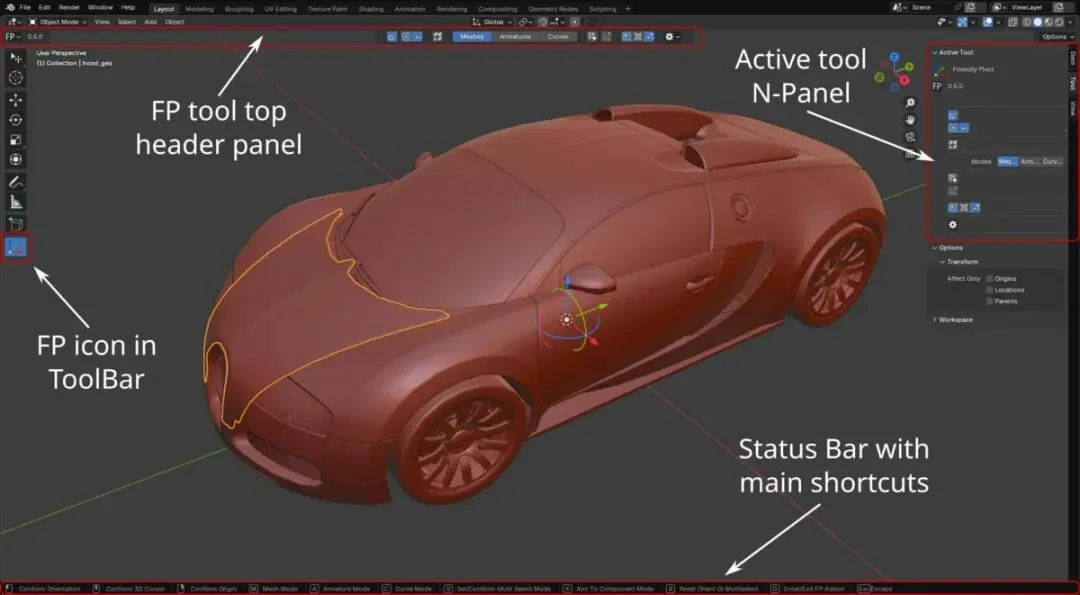Click the grid icon left of Meshes in header
The image size is (1080, 595).
(x=437, y=36)
